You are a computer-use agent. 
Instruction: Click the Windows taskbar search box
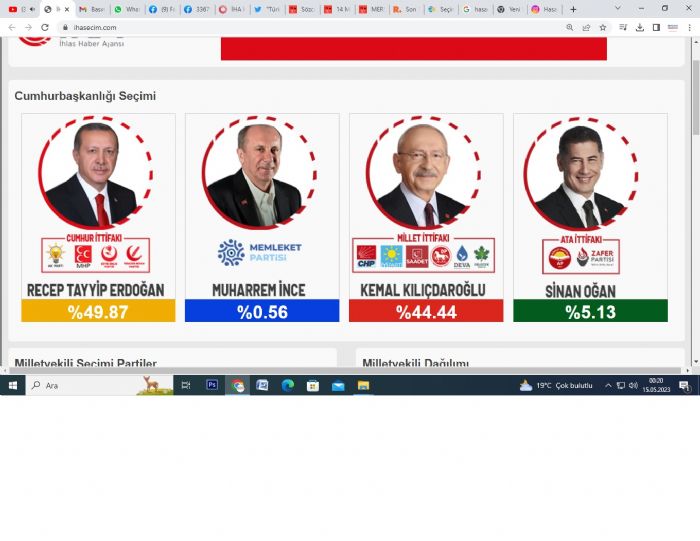(x=100, y=385)
